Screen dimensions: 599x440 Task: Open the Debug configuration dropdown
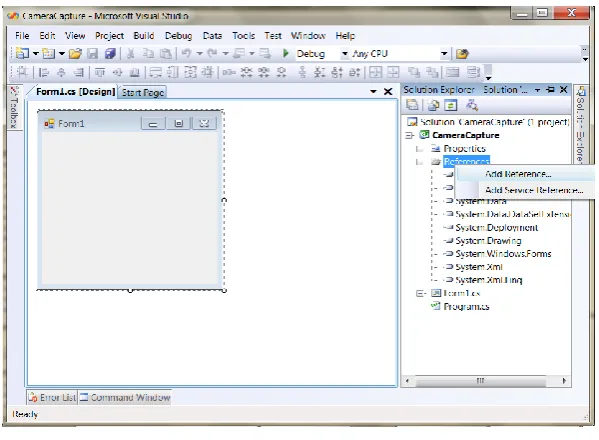345,53
